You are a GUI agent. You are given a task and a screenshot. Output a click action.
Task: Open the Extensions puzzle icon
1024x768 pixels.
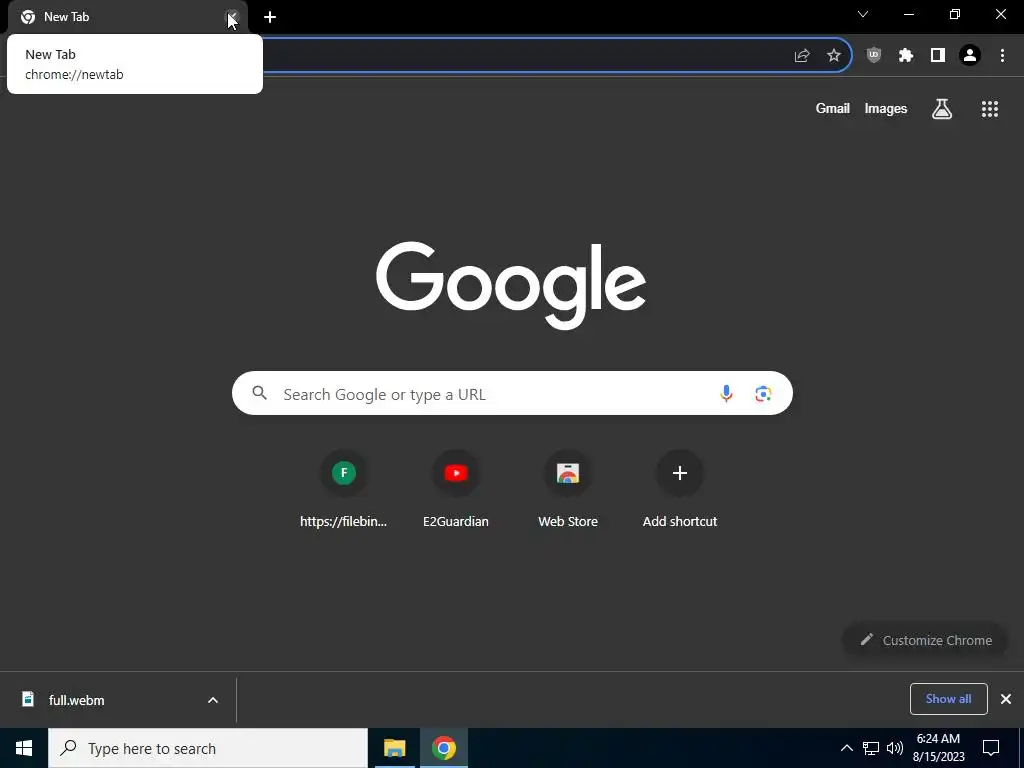906,56
